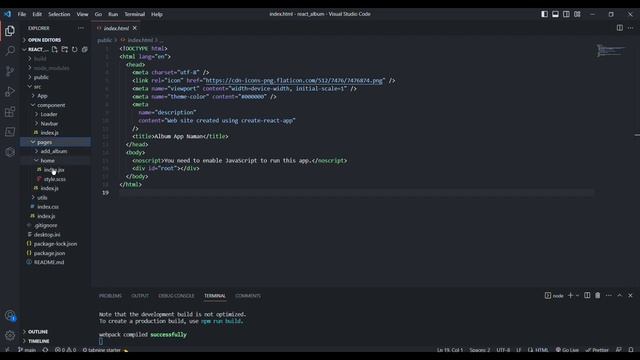Open the Accounts menu in activity bar
Viewport: 640px width, 360px height.
[x=10, y=316]
